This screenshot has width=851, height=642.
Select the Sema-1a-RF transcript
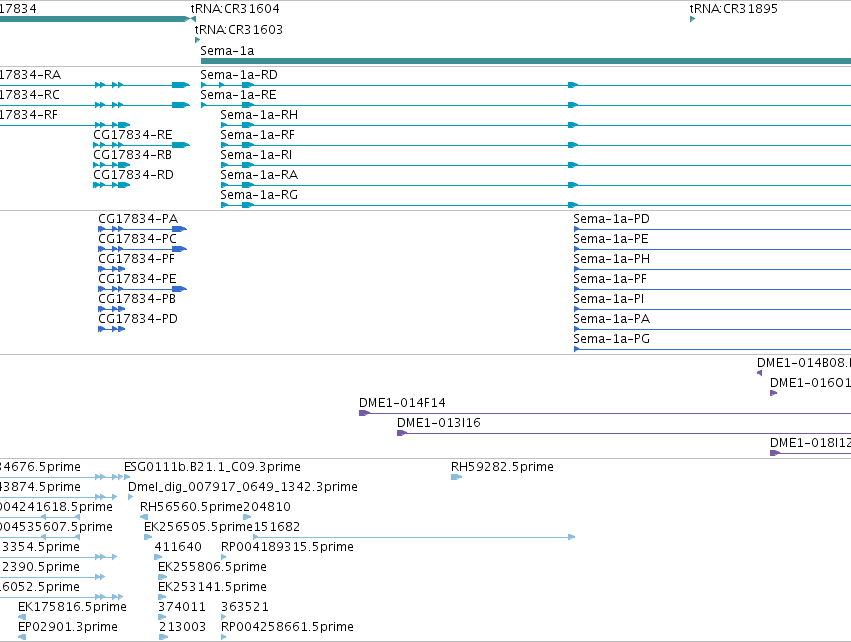click(x=258, y=135)
